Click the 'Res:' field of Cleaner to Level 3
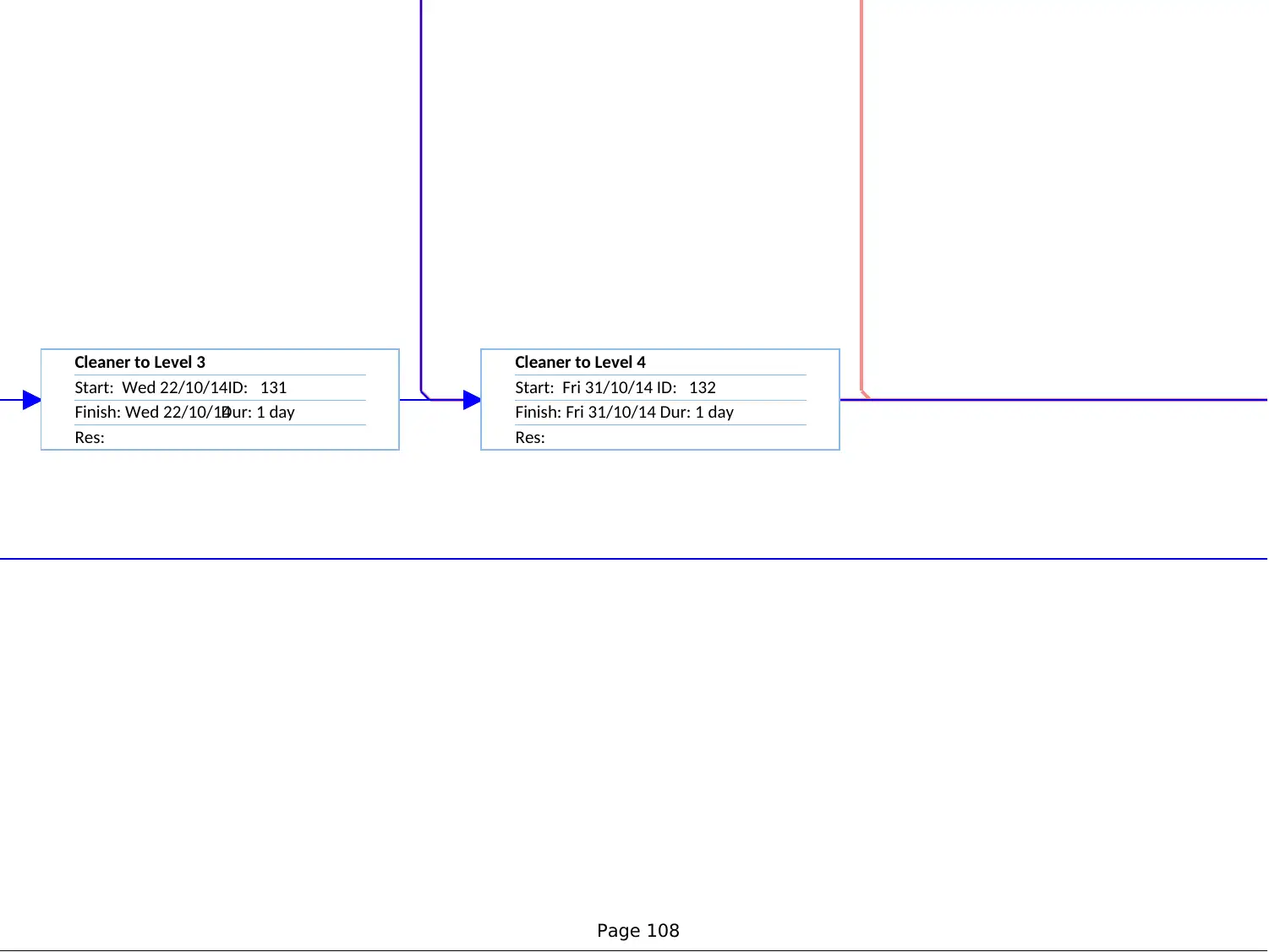Image resolution: width=1269 pixels, height=952 pixels. click(x=90, y=438)
